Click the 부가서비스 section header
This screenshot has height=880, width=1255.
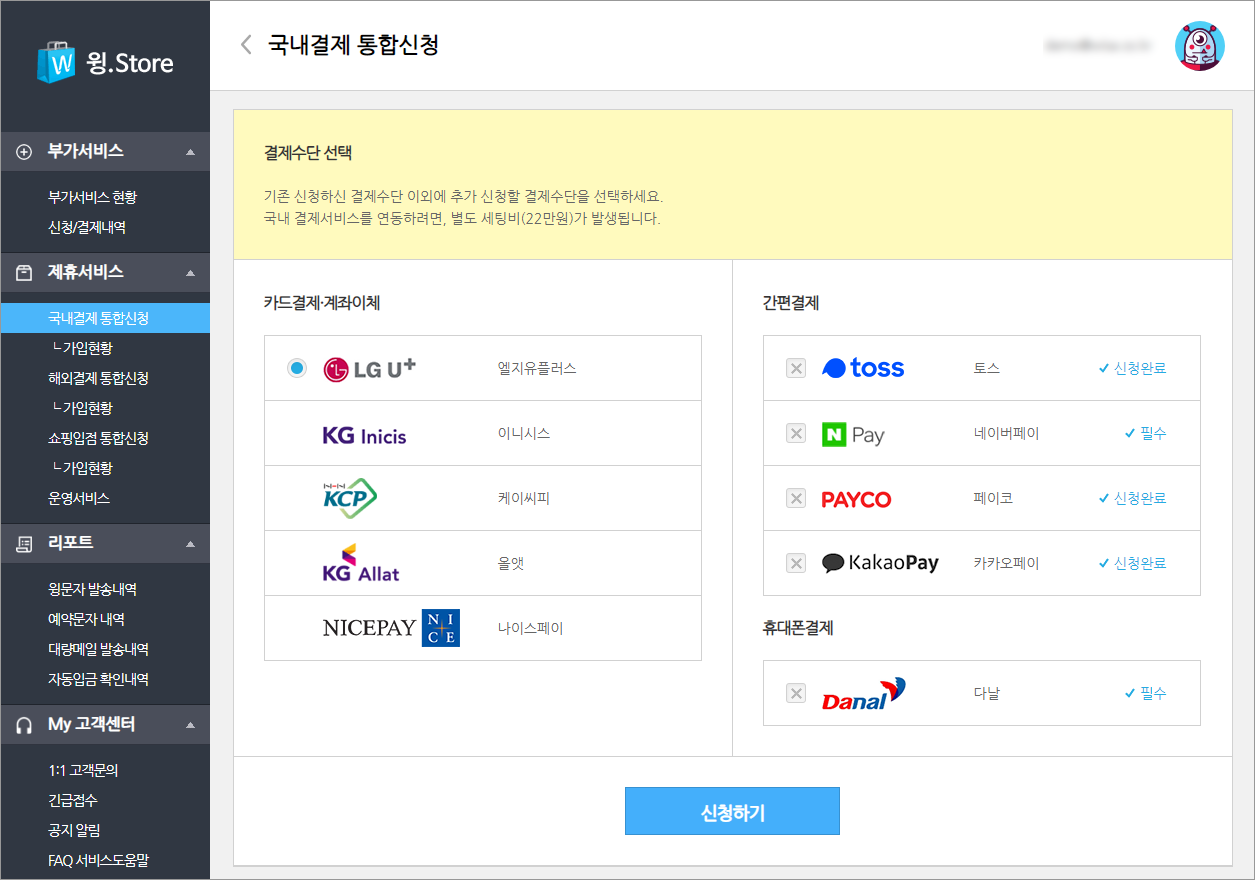105,152
